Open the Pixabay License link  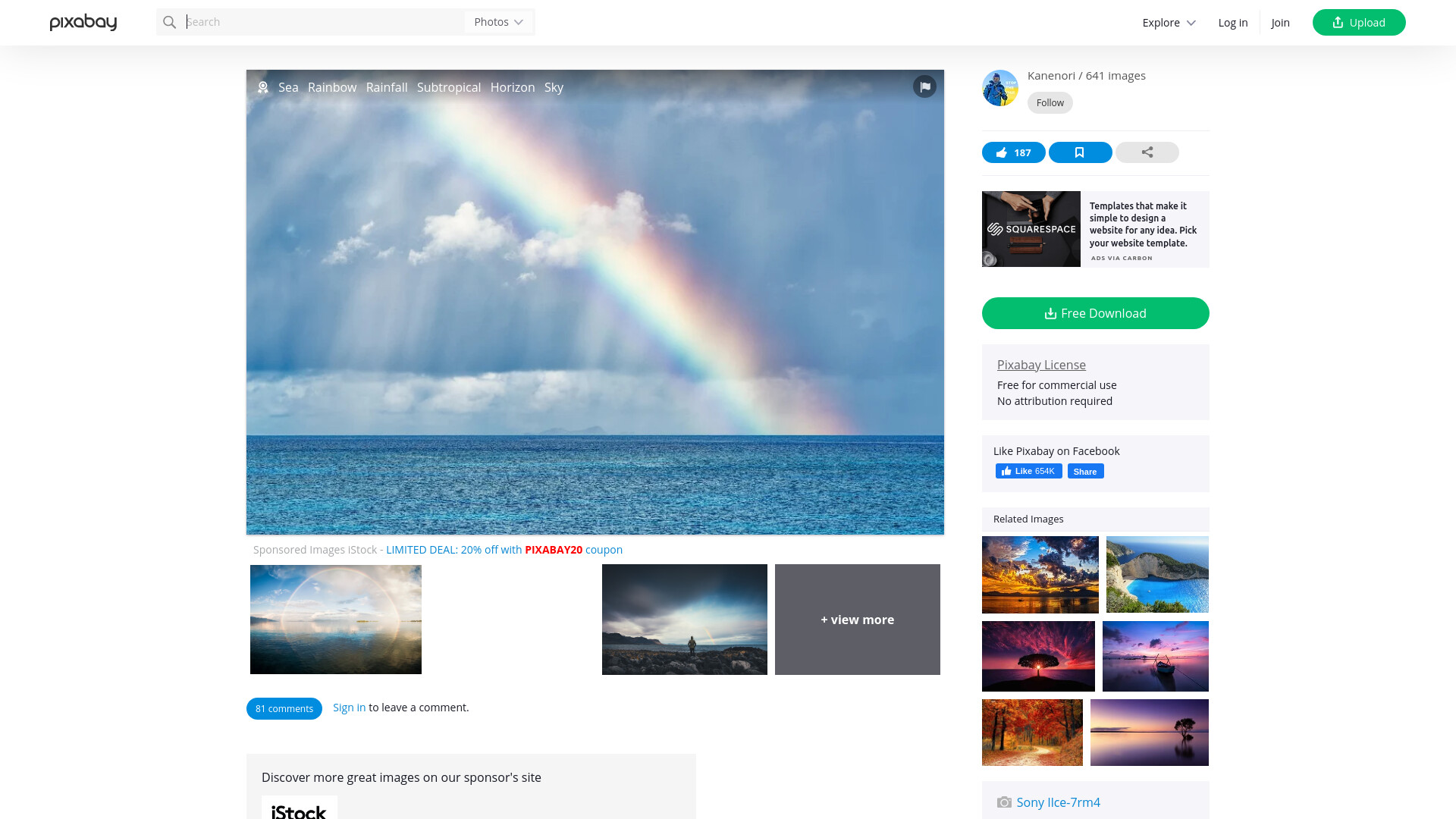pos(1041,365)
